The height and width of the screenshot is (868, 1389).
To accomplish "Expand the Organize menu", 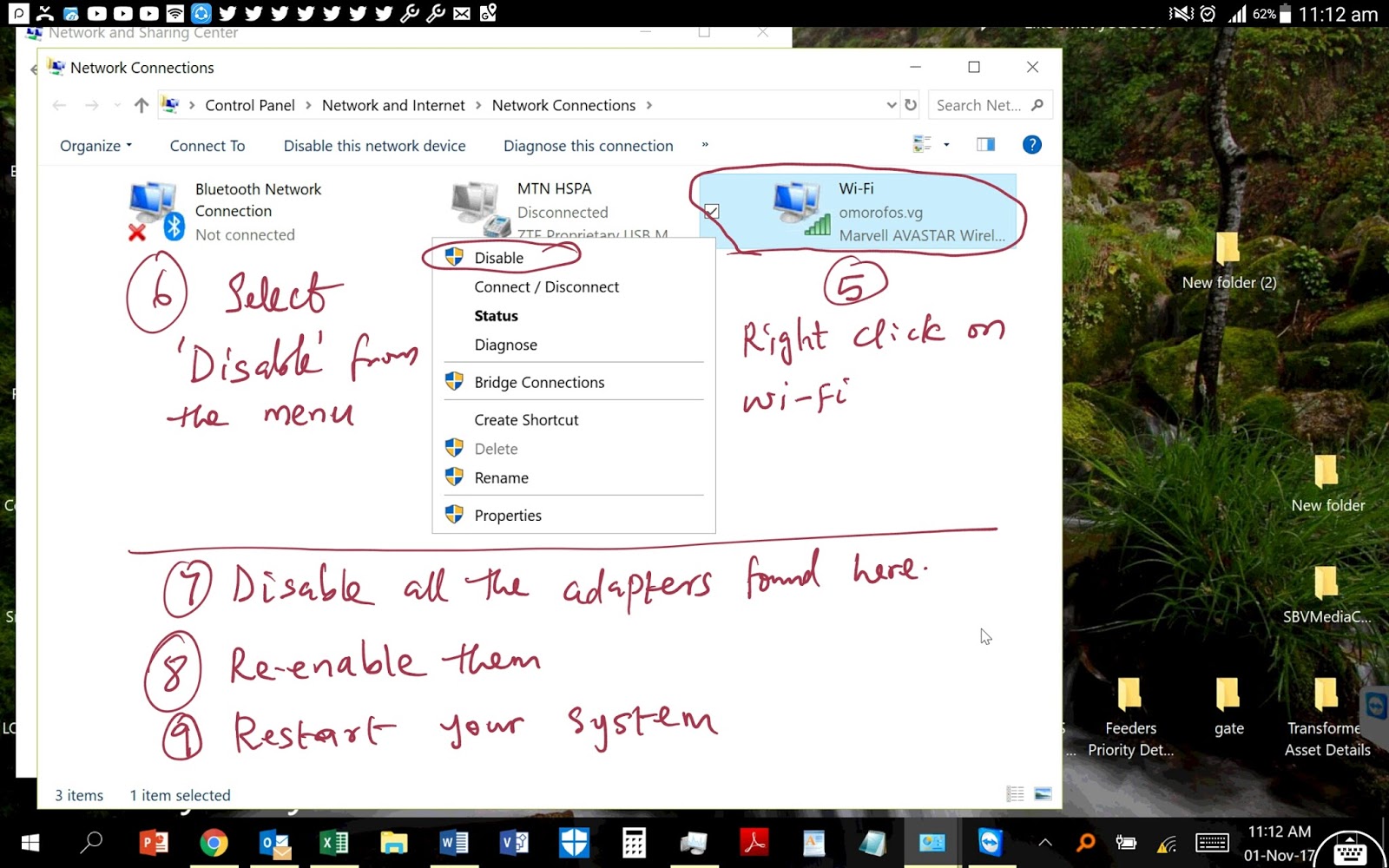I will tap(94, 145).
